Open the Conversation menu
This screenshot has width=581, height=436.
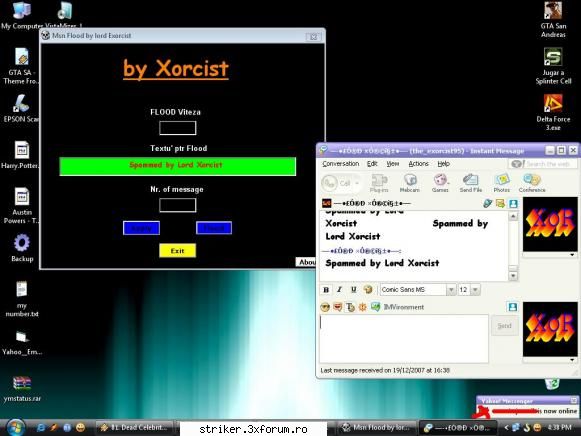(341, 164)
